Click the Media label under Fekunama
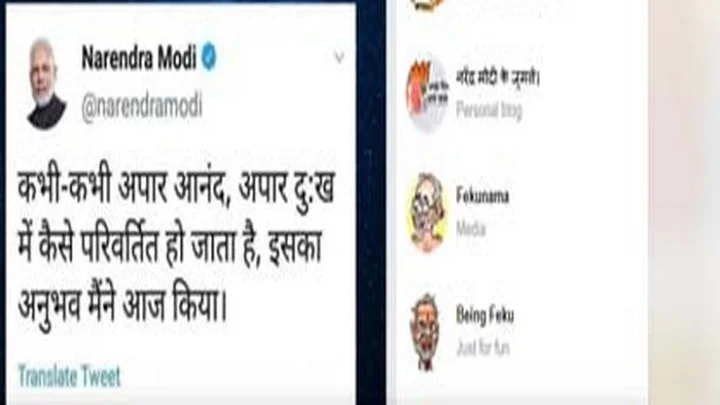 471,228
